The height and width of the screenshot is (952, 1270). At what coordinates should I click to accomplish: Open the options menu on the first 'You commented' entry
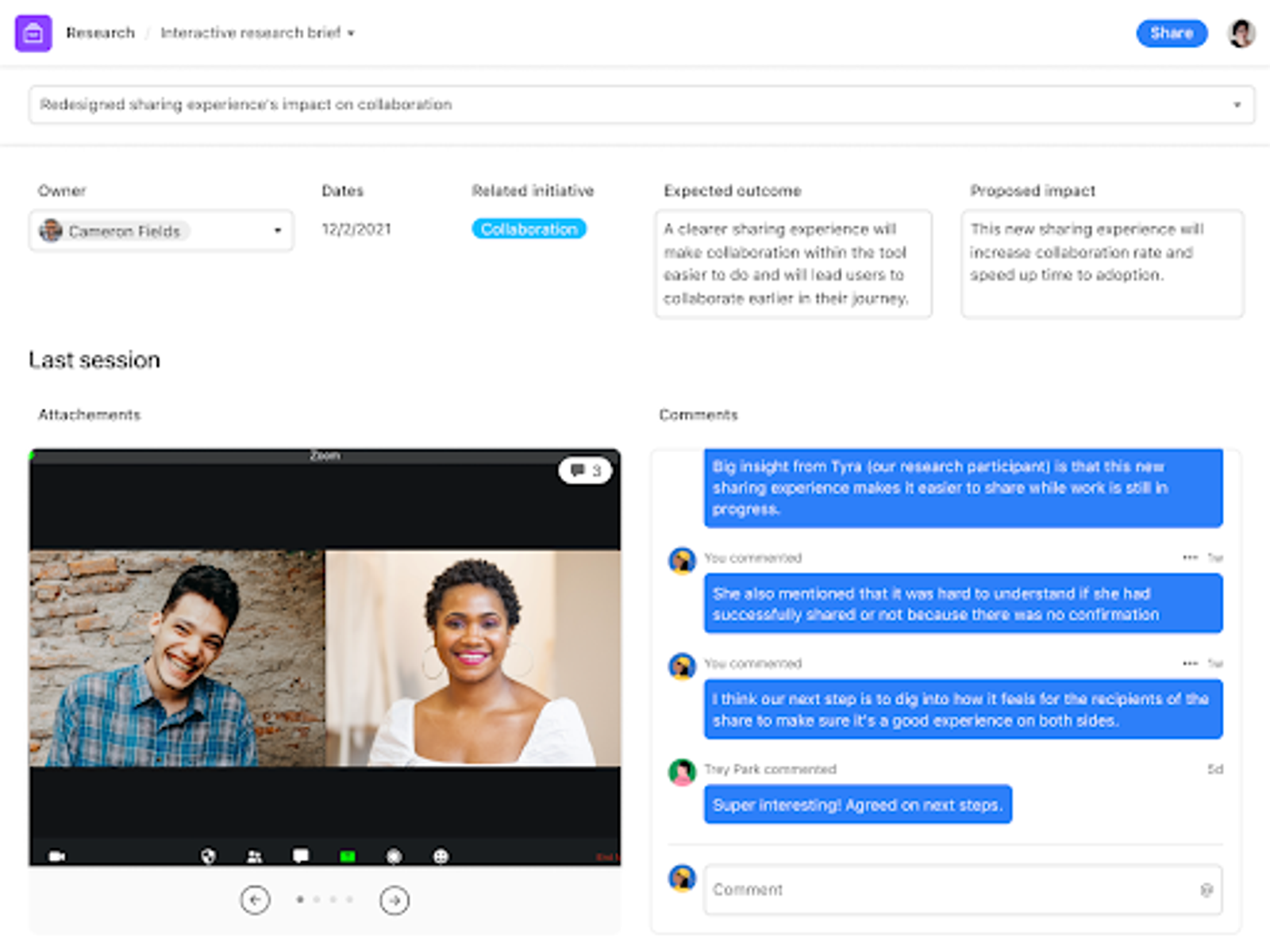[x=1190, y=558]
